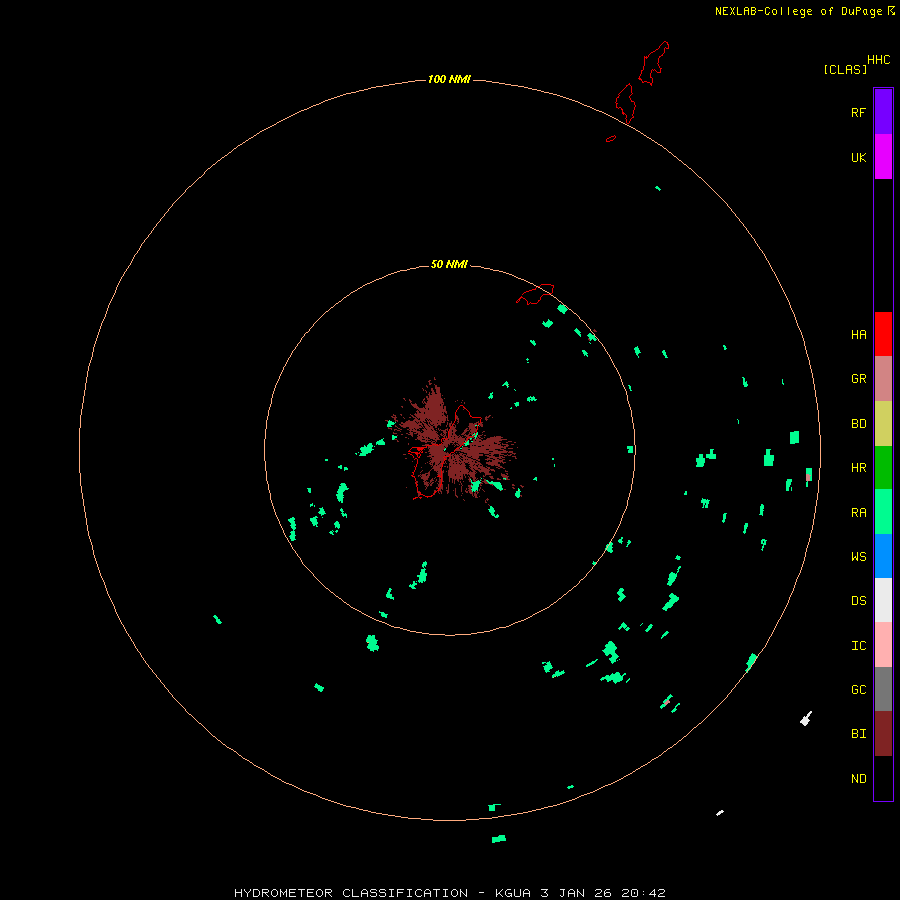The width and height of the screenshot is (900, 900).
Task: Click the HHC product label
Action: (x=878, y=60)
